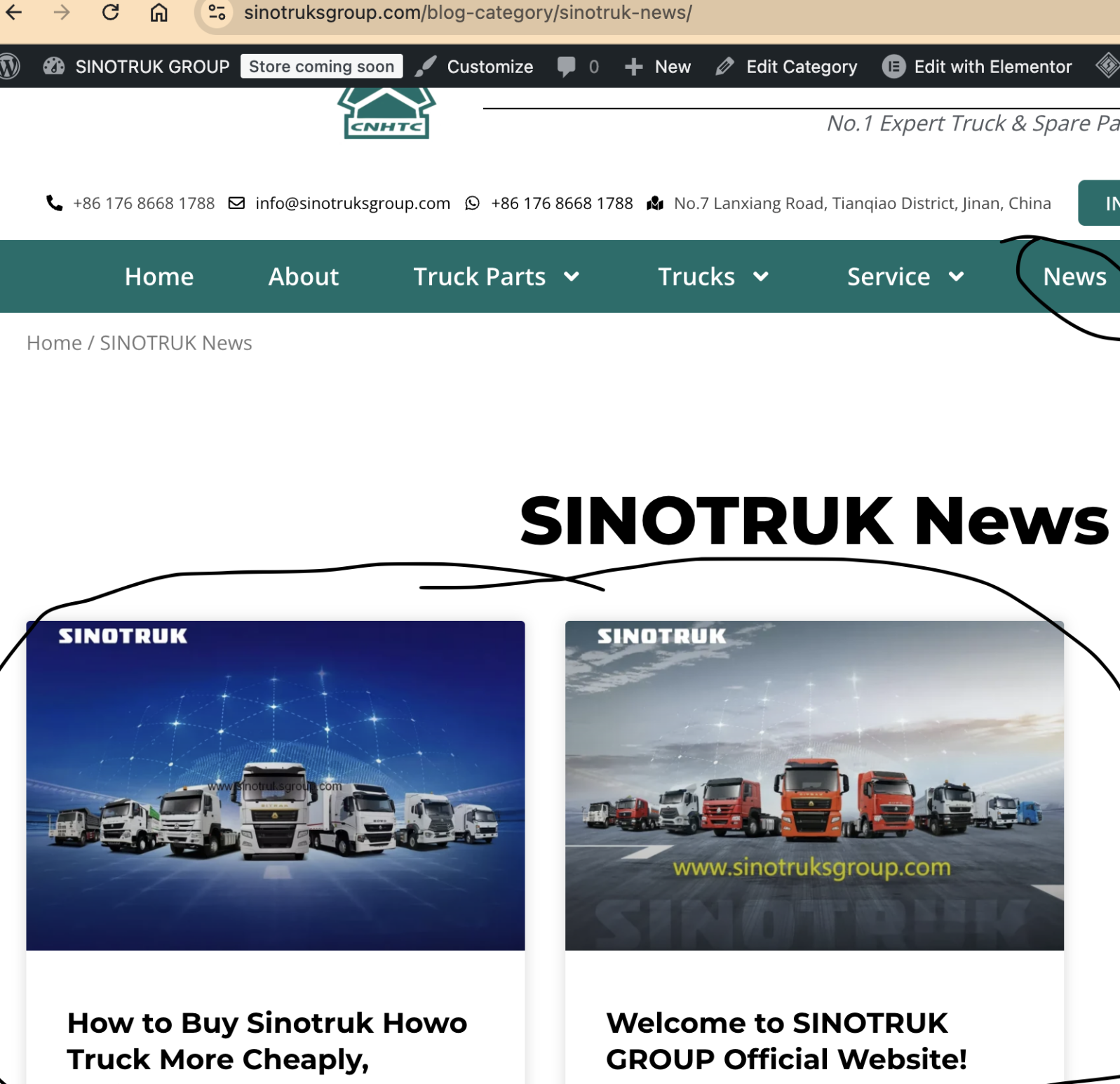The height and width of the screenshot is (1084, 1120).
Task: Click Home in green navigation bar
Action: 159,276
